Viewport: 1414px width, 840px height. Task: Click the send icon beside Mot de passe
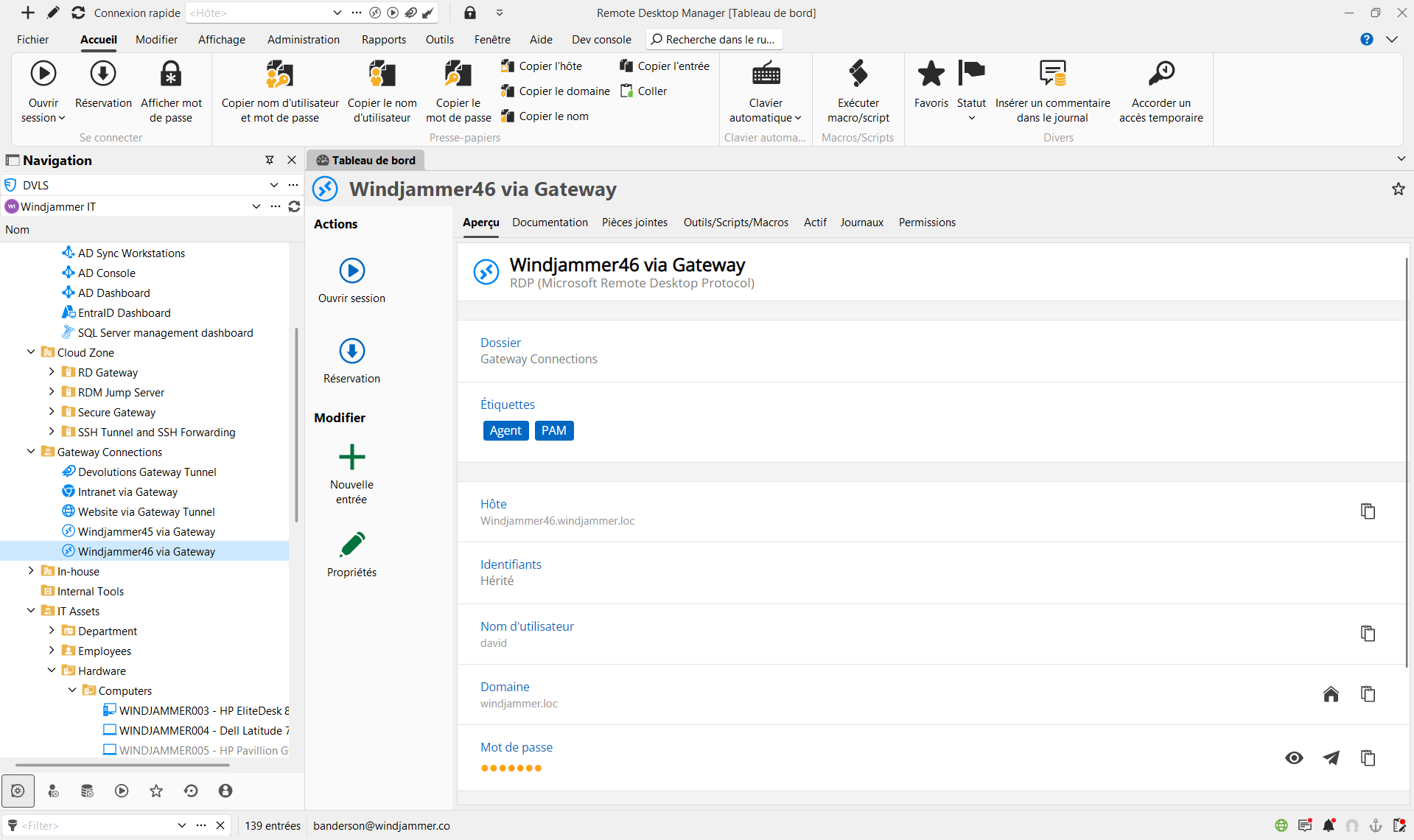[1331, 757]
